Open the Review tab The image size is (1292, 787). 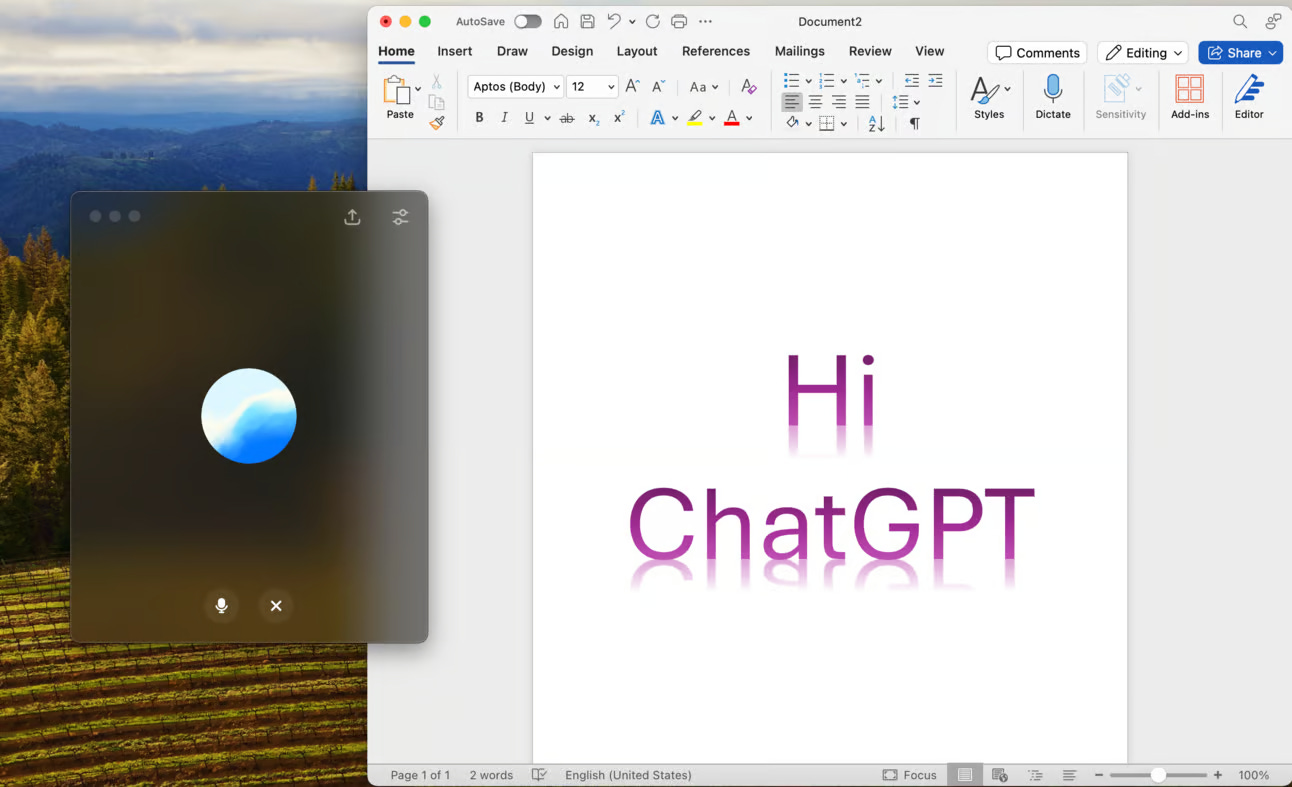click(x=870, y=51)
